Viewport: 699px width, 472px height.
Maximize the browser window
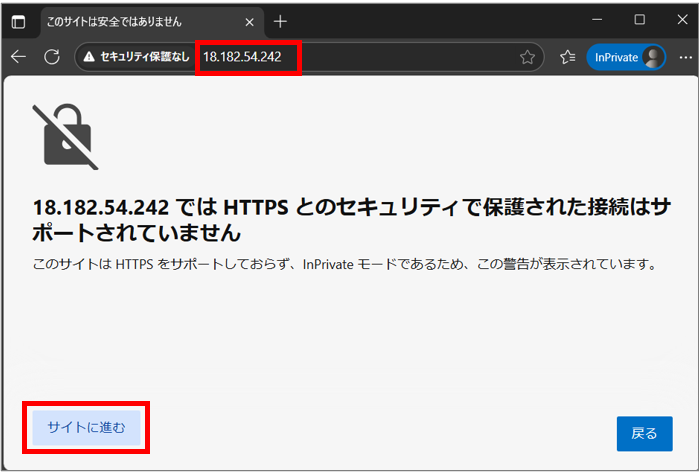[640, 20]
